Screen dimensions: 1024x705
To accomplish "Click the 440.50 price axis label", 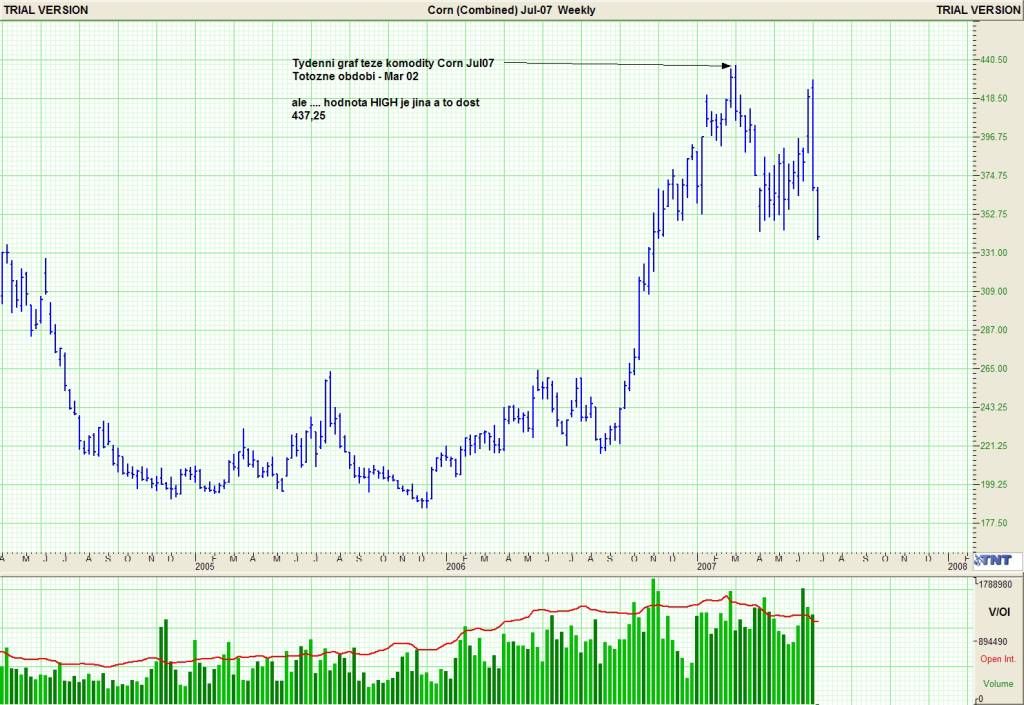I will 993,59.
